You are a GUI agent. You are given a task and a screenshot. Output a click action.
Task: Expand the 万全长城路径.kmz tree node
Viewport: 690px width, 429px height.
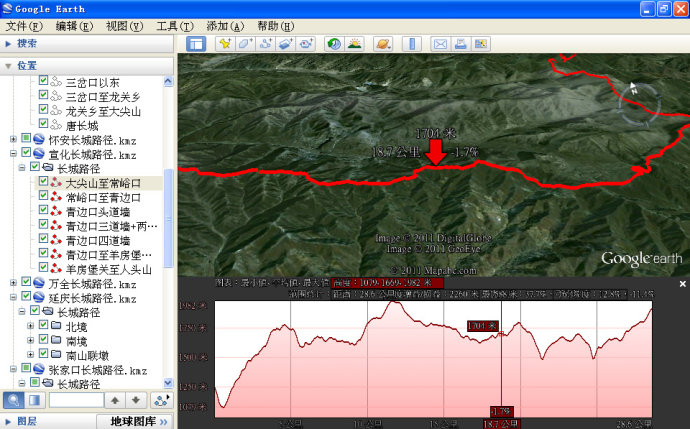13,283
